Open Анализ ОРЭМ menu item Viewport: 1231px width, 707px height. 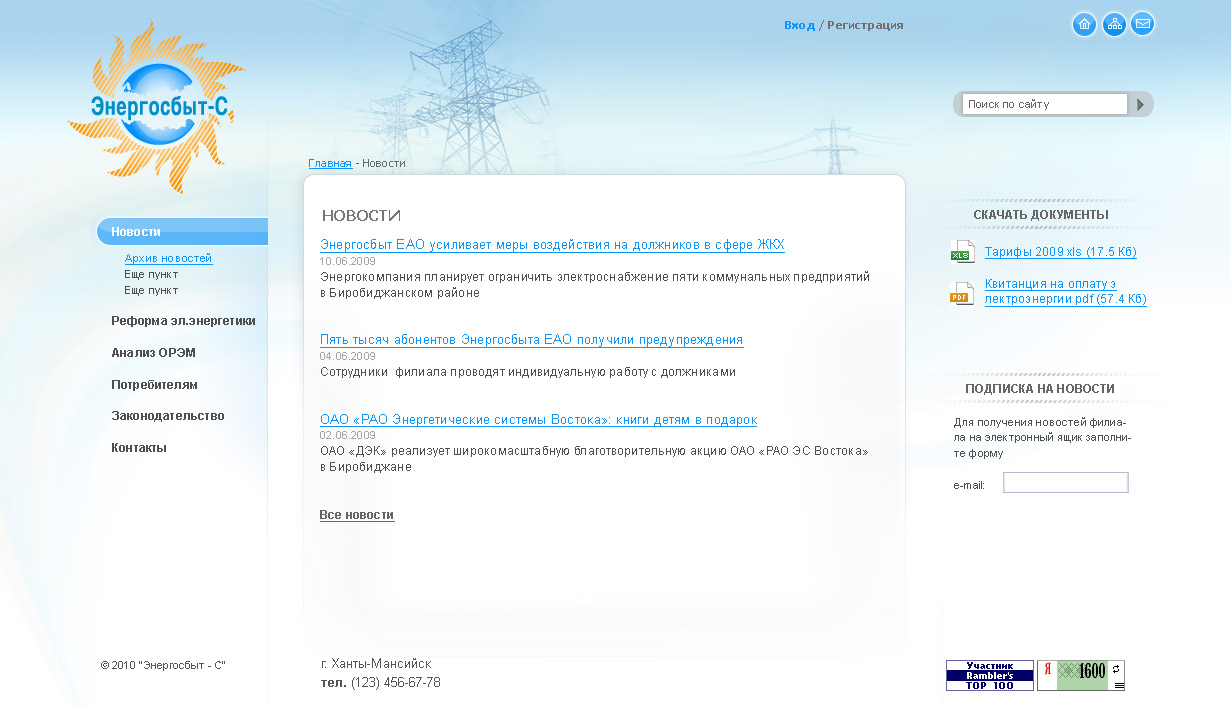tap(153, 353)
